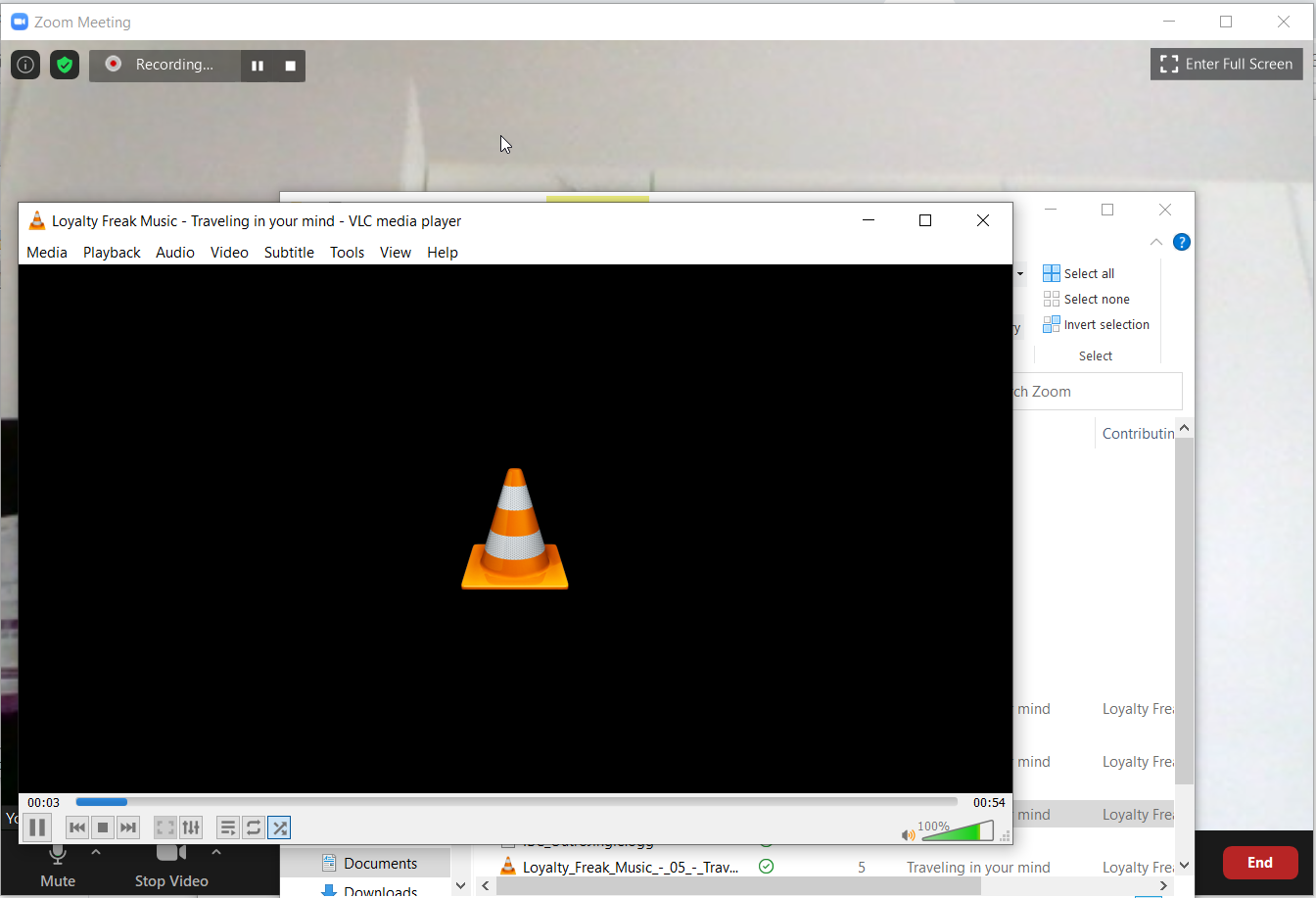
Task: Collapse the File Explorer ribbon
Action: click(1156, 242)
